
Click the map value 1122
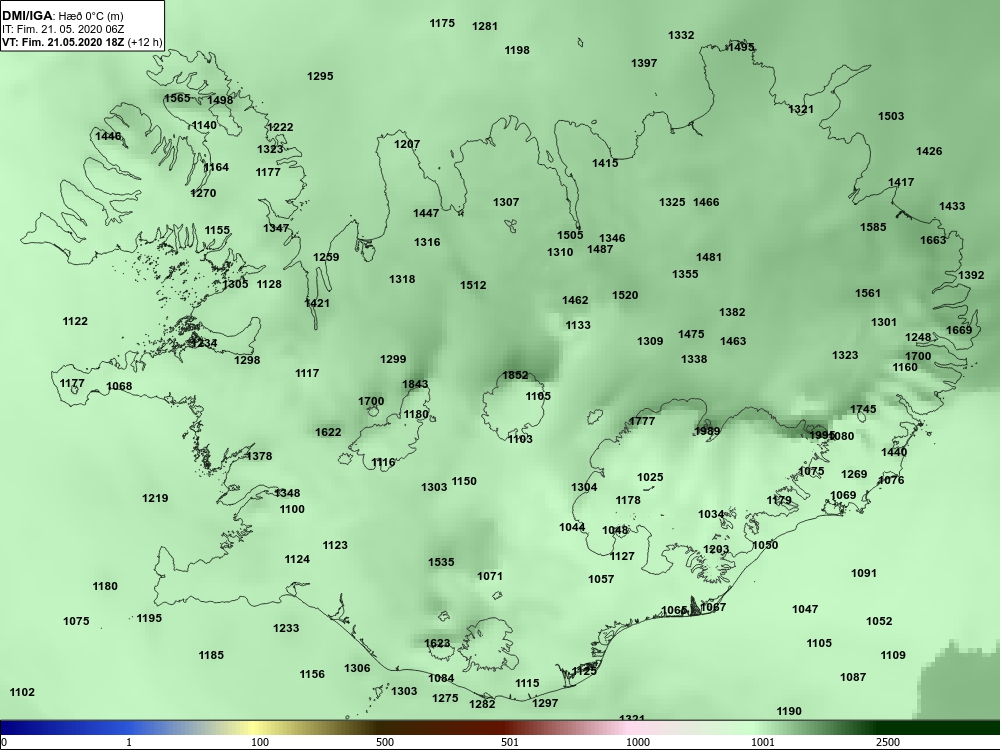click(75, 321)
